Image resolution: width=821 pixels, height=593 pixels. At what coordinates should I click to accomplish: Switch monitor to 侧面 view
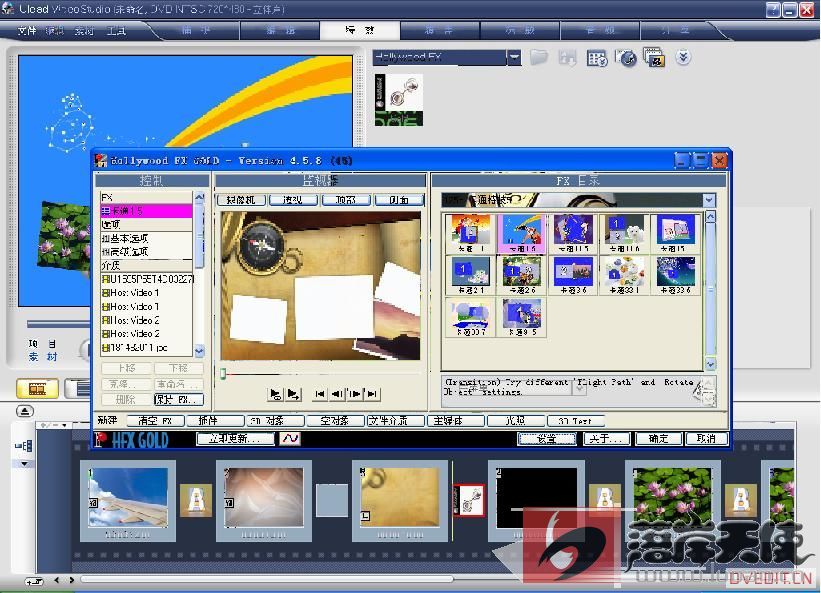pos(399,200)
